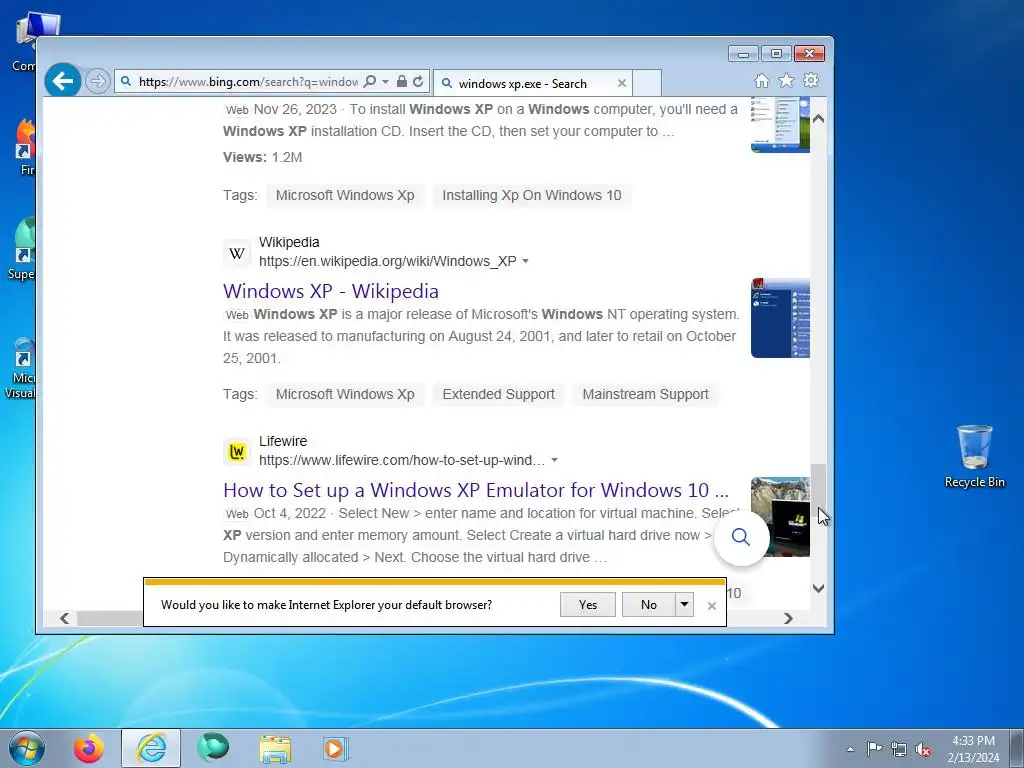Viewport: 1024px width, 768px height.
Task: Refresh the page with reload icon
Action: coord(418,81)
